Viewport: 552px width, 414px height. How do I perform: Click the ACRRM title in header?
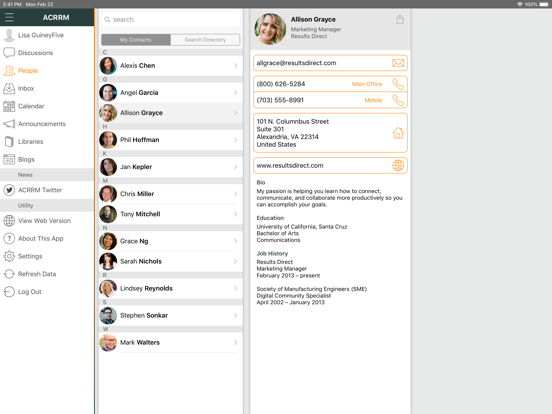56,18
